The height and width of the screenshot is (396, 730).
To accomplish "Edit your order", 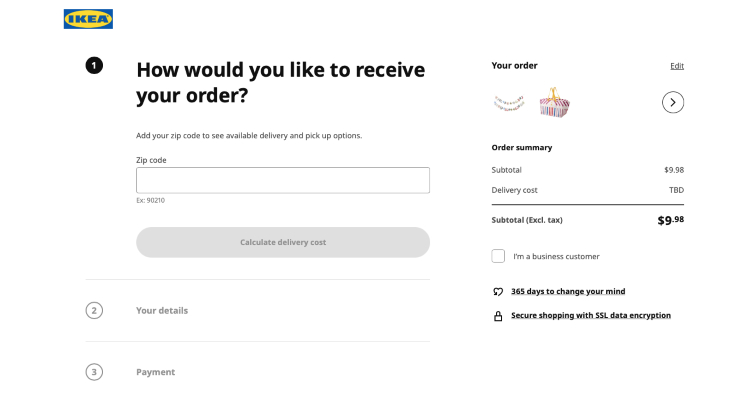I will coord(677,66).
